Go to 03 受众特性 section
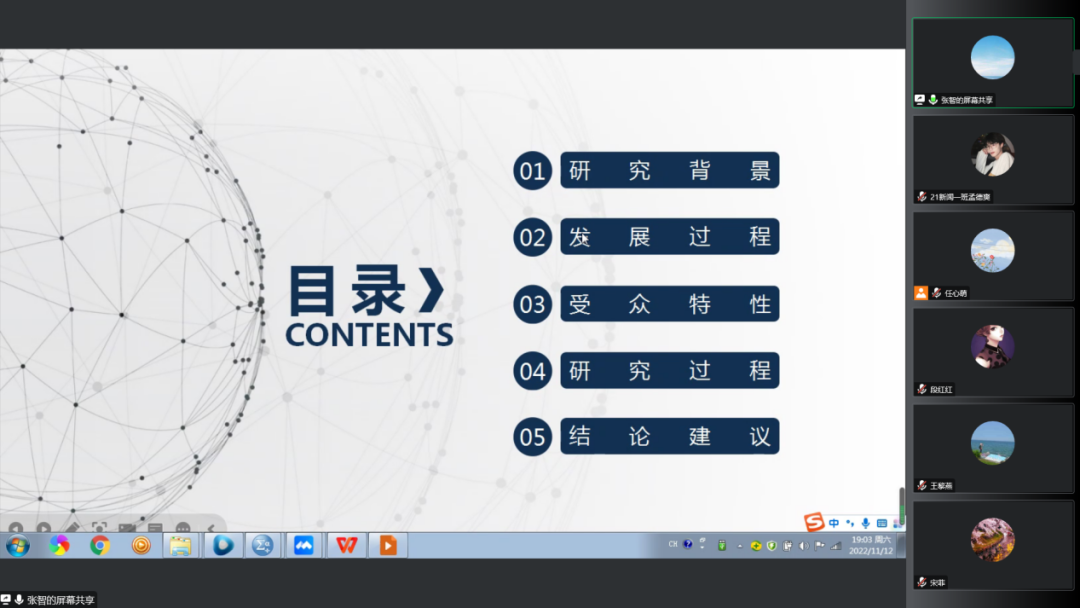The image size is (1080, 608). [669, 304]
